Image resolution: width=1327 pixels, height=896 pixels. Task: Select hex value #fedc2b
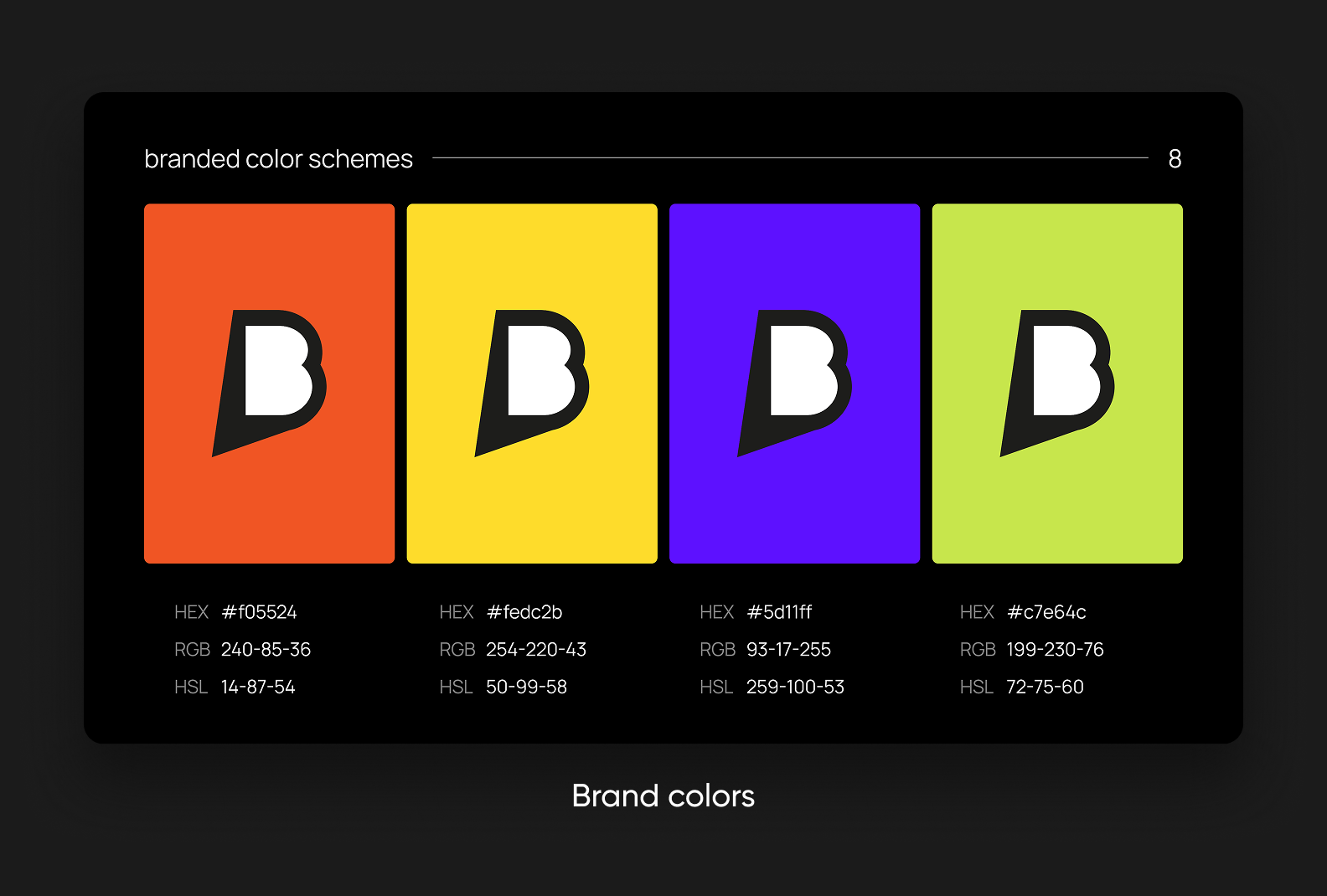point(524,612)
